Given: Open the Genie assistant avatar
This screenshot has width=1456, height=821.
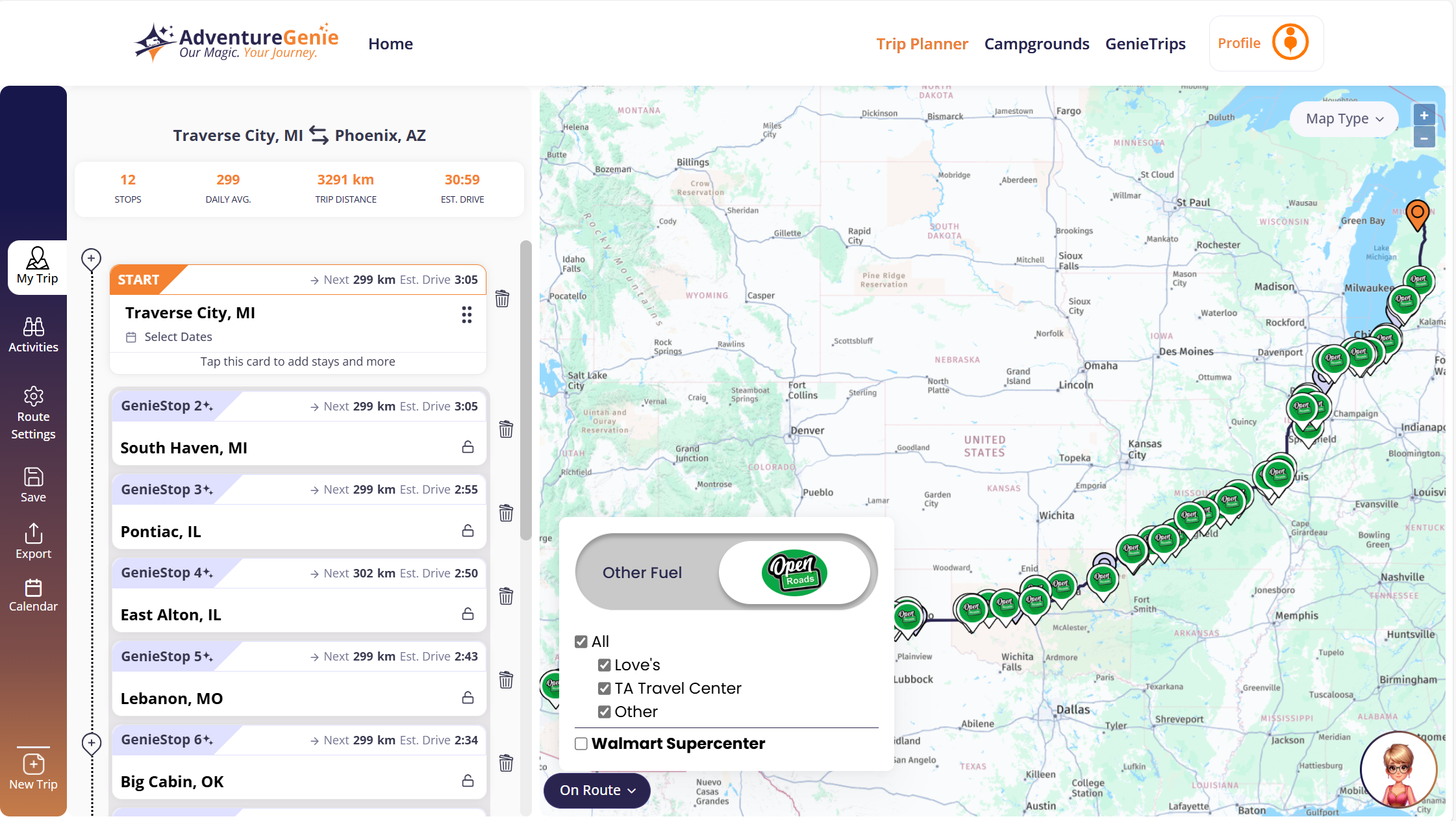Looking at the screenshot, I should pos(1398,770).
